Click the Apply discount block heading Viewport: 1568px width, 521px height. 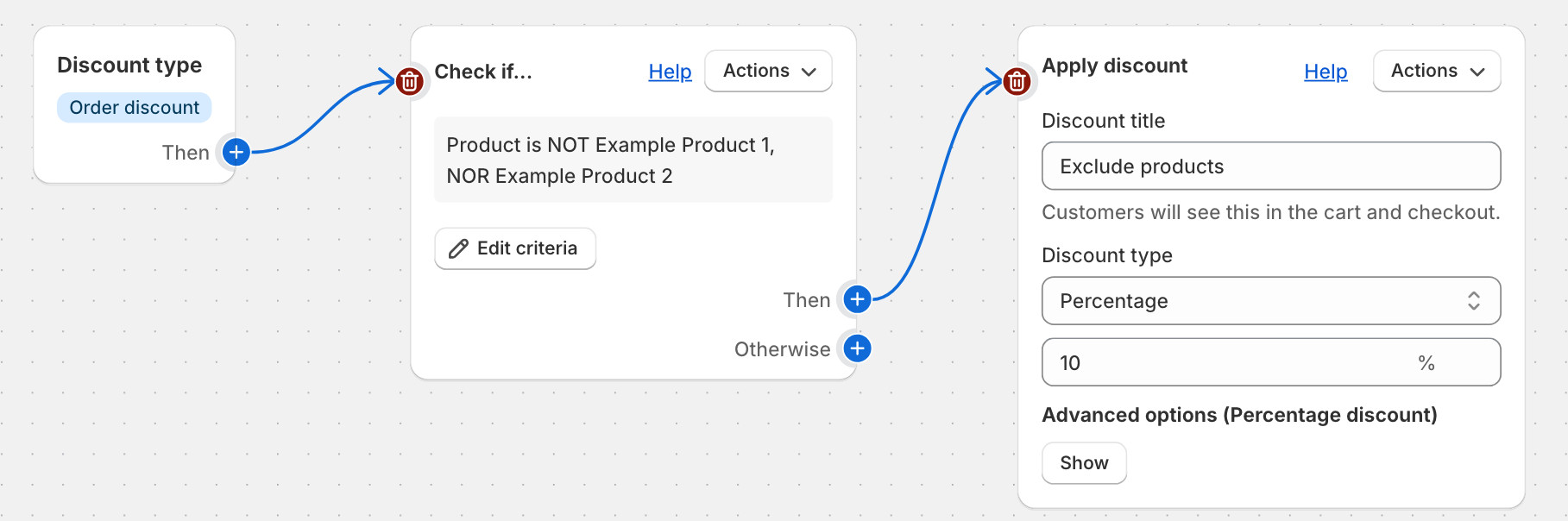tap(1114, 66)
